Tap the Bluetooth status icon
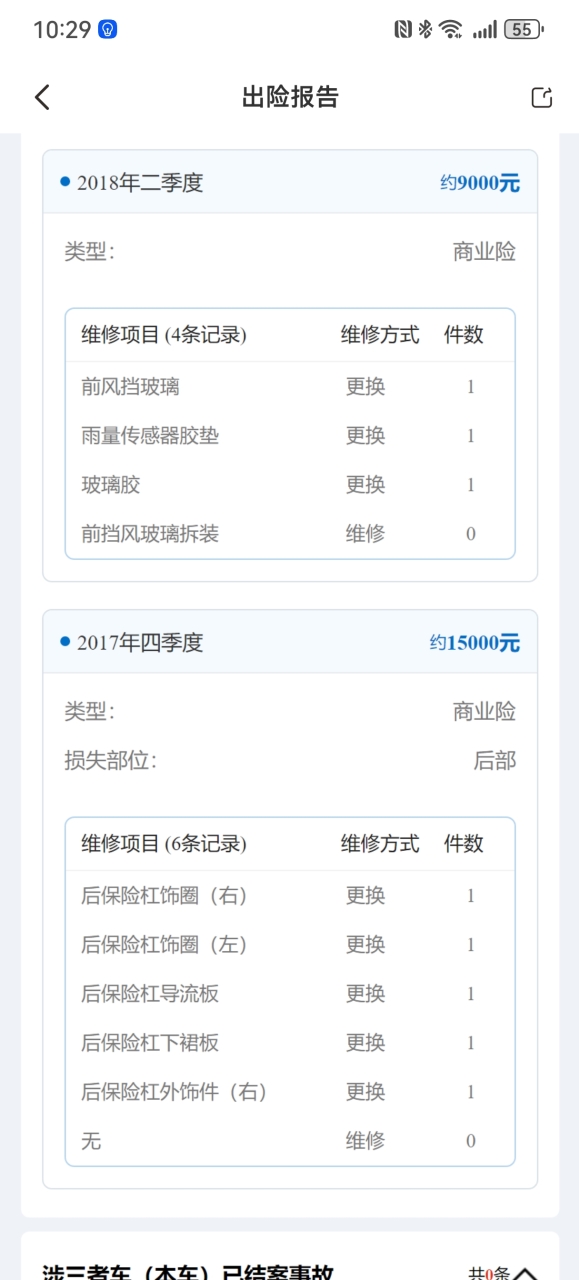Image resolution: width=579 pixels, height=1280 pixels. [425, 30]
